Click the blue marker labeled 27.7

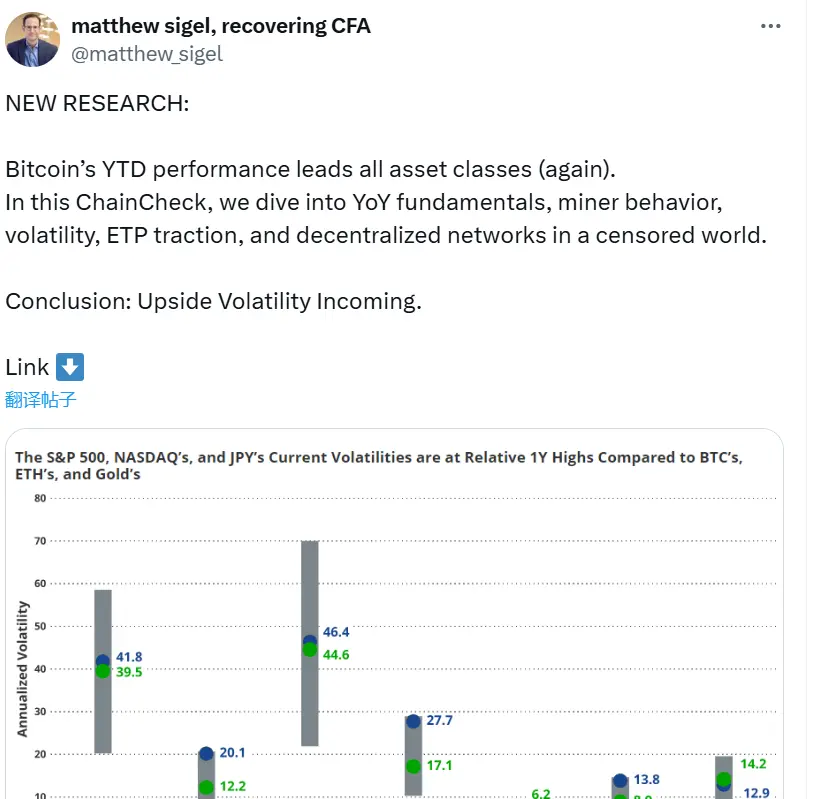pos(413,720)
